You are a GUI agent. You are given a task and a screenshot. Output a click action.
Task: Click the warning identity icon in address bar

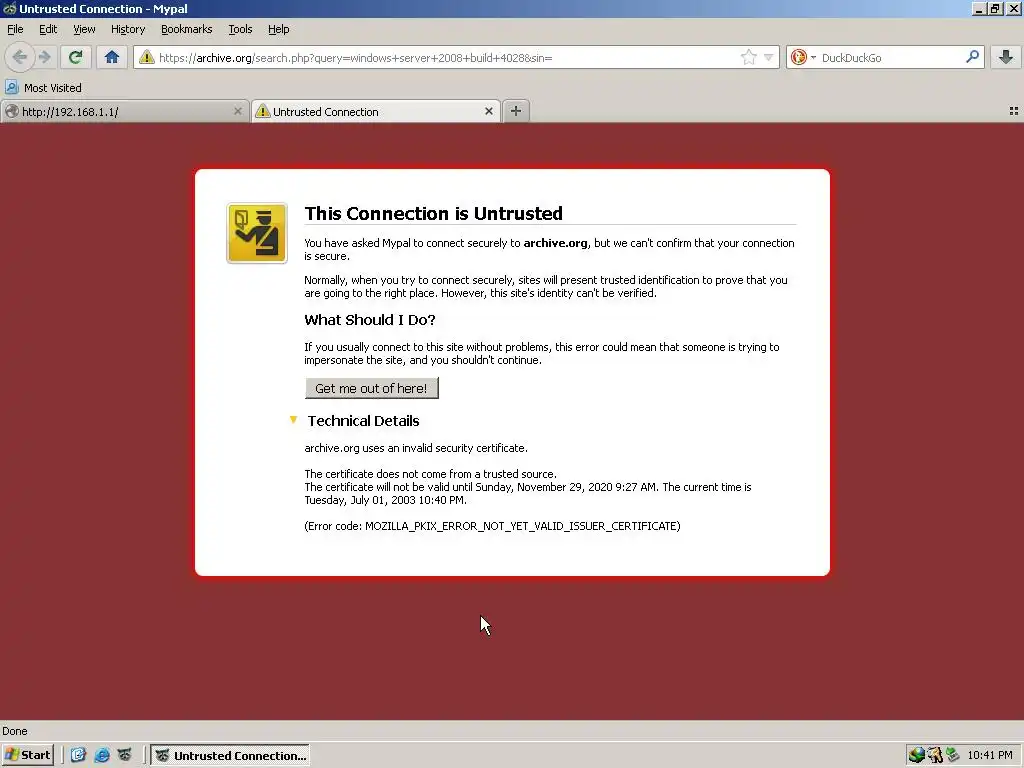tap(147, 57)
